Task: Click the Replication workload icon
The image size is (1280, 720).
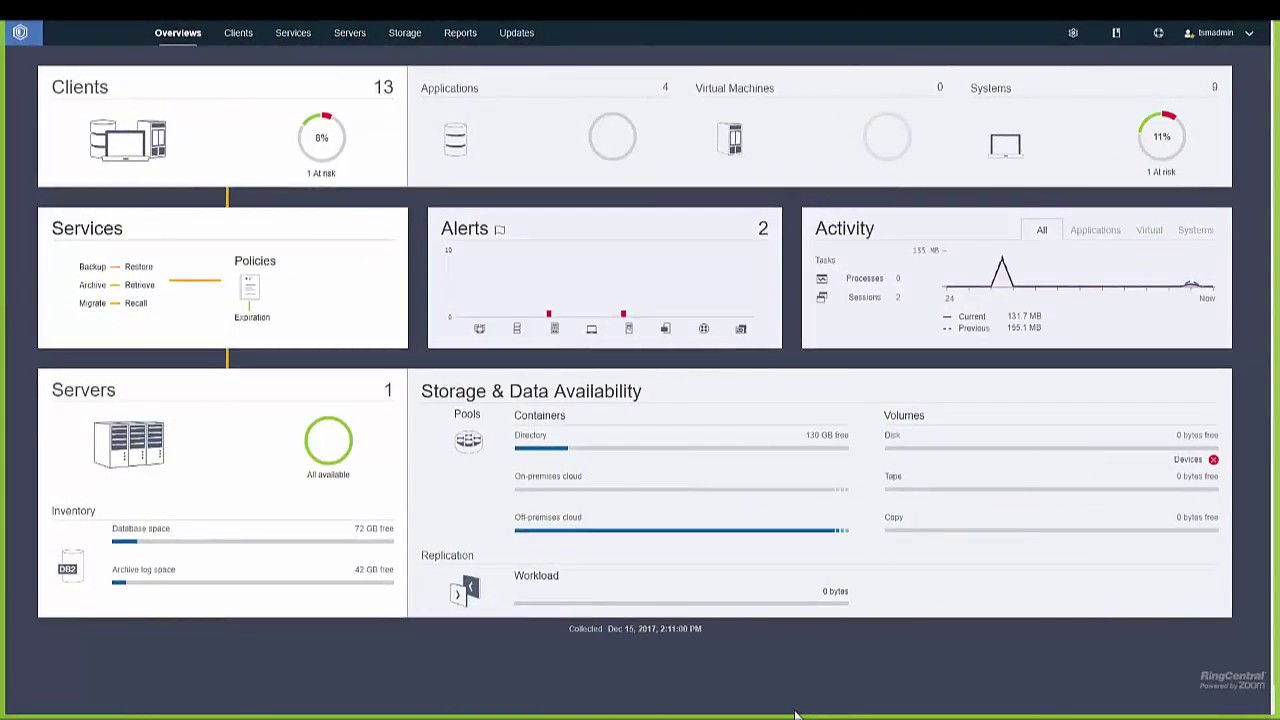Action: [466, 591]
